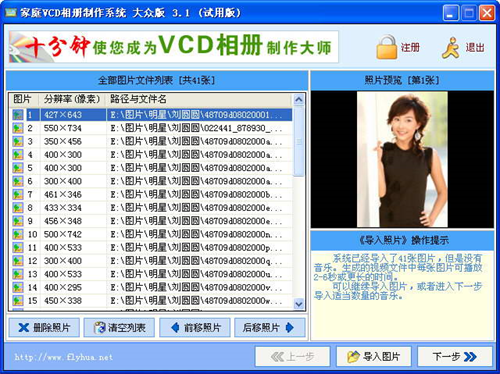Click the photo preview image
500x374 pixels.
point(402,160)
